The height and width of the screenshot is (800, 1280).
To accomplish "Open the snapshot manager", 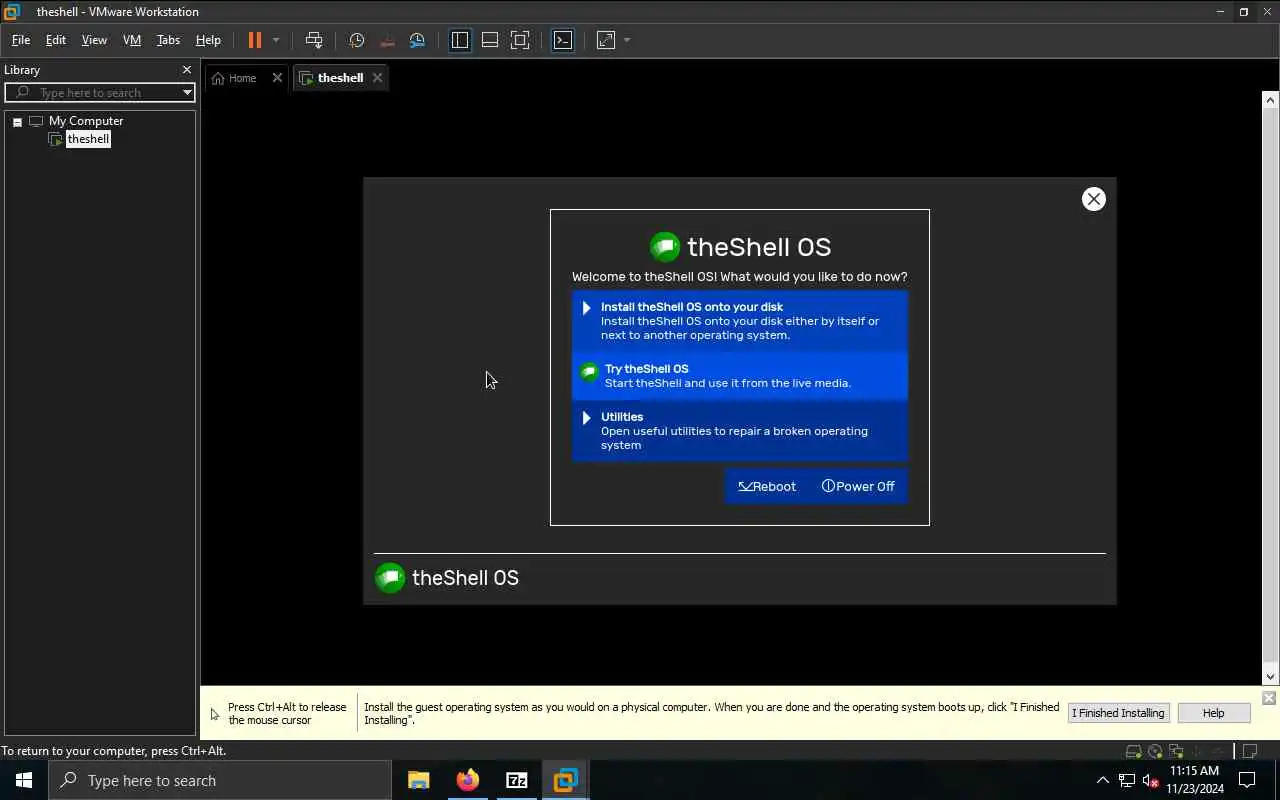I will click(x=417, y=40).
